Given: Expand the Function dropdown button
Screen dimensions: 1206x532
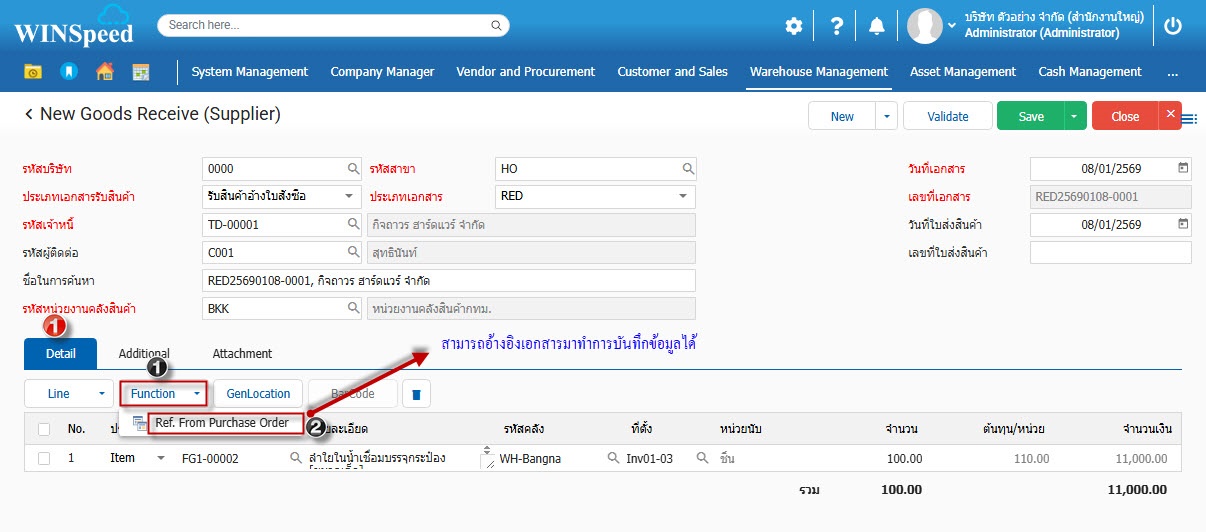Looking at the screenshot, I should [163, 394].
